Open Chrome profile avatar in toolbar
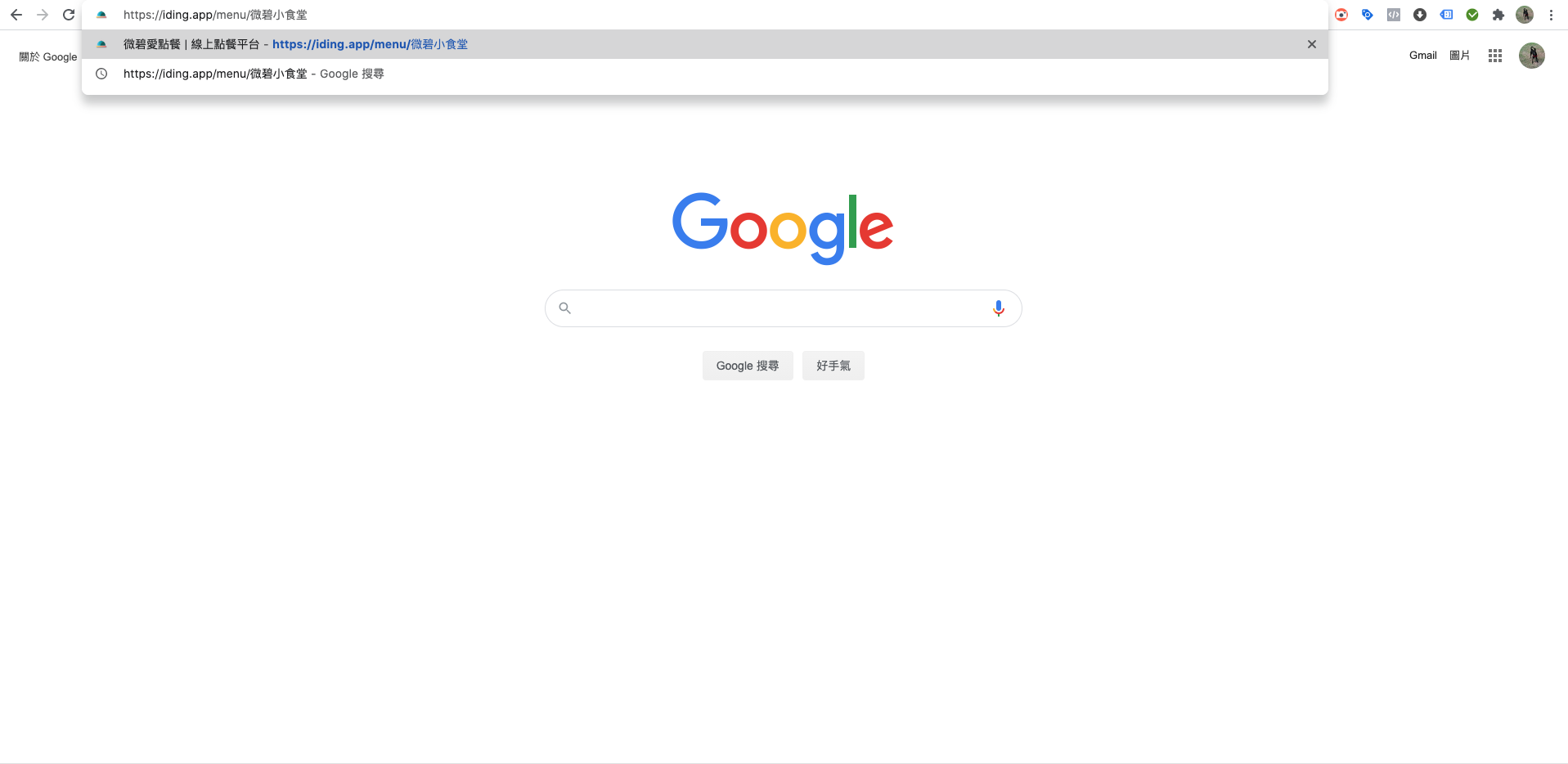1568x764 pixels. (x=1525, y=15)
